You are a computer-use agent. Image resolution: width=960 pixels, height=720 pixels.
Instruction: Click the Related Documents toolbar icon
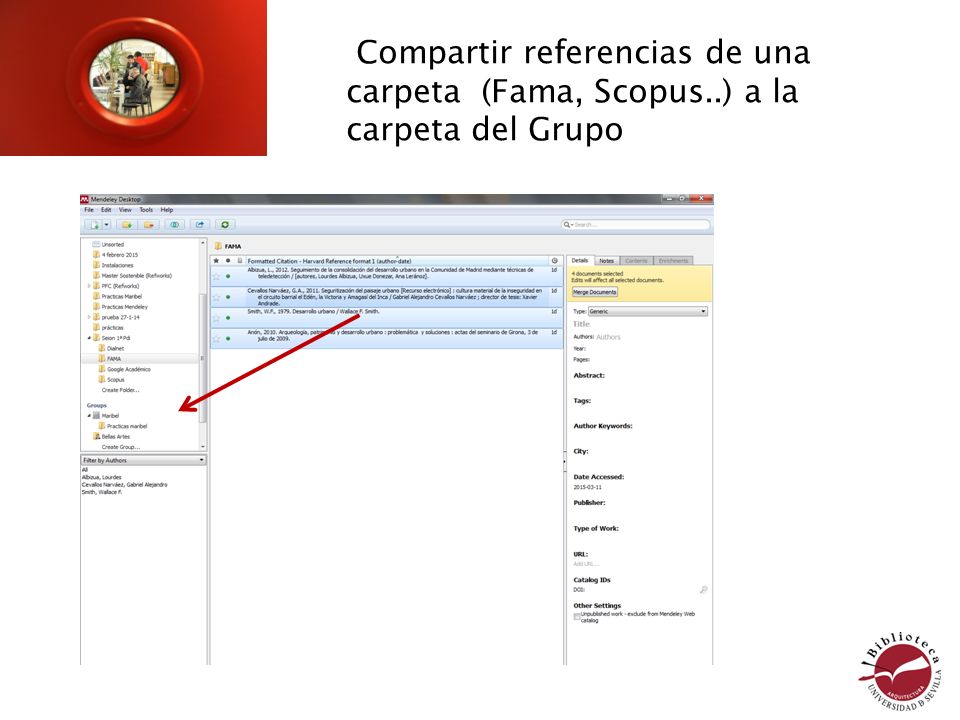[x=174, y=225]
